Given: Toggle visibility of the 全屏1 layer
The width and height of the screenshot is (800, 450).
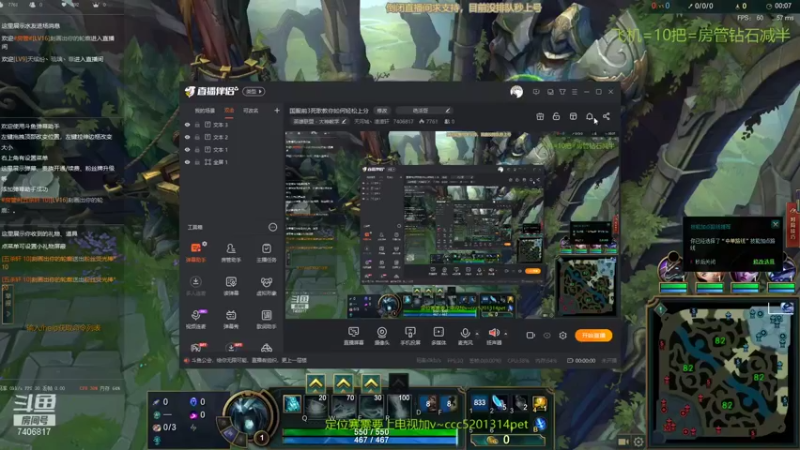Looking at the screenshot, I should point(187,162).
